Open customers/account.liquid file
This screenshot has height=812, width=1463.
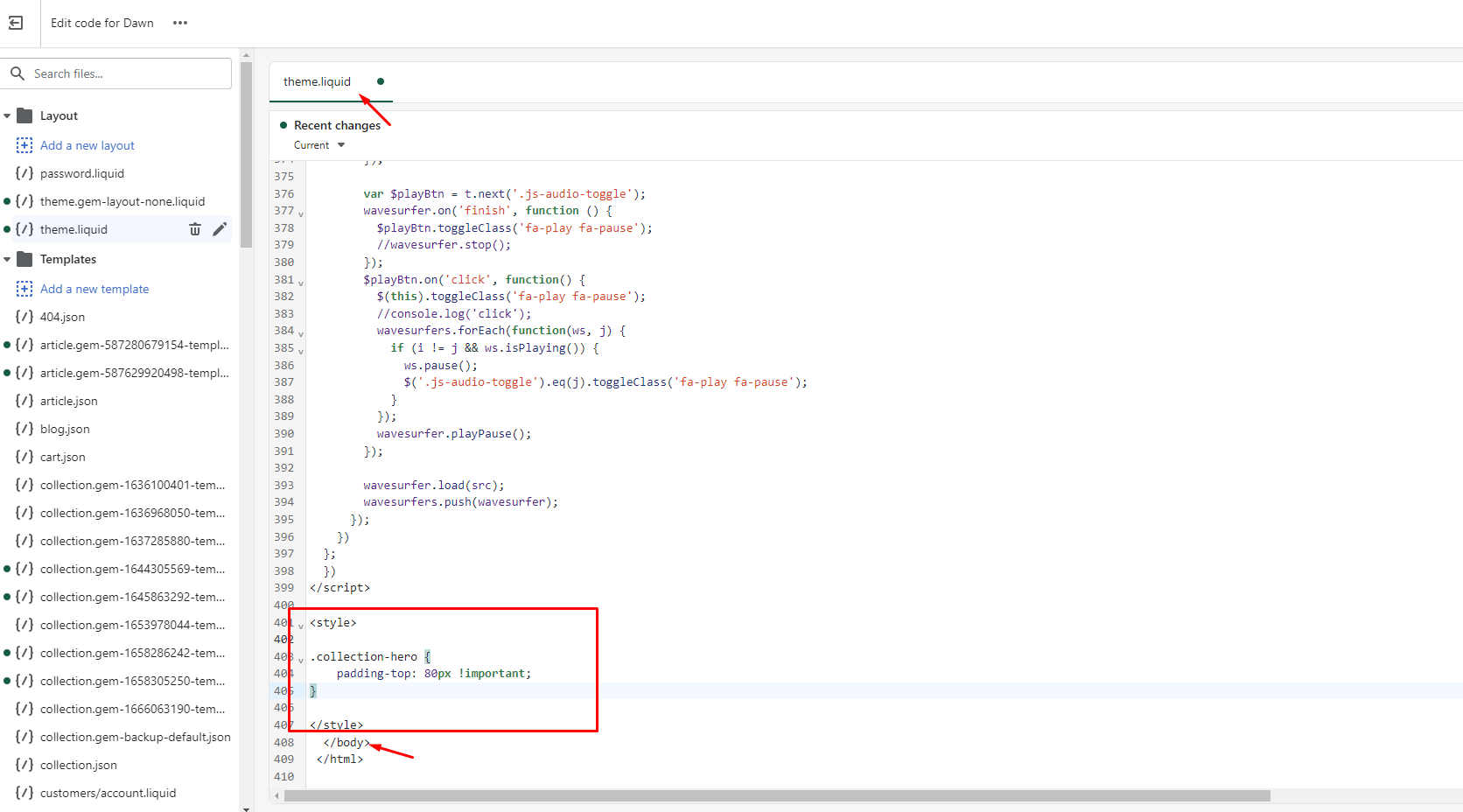pos(108,793)
